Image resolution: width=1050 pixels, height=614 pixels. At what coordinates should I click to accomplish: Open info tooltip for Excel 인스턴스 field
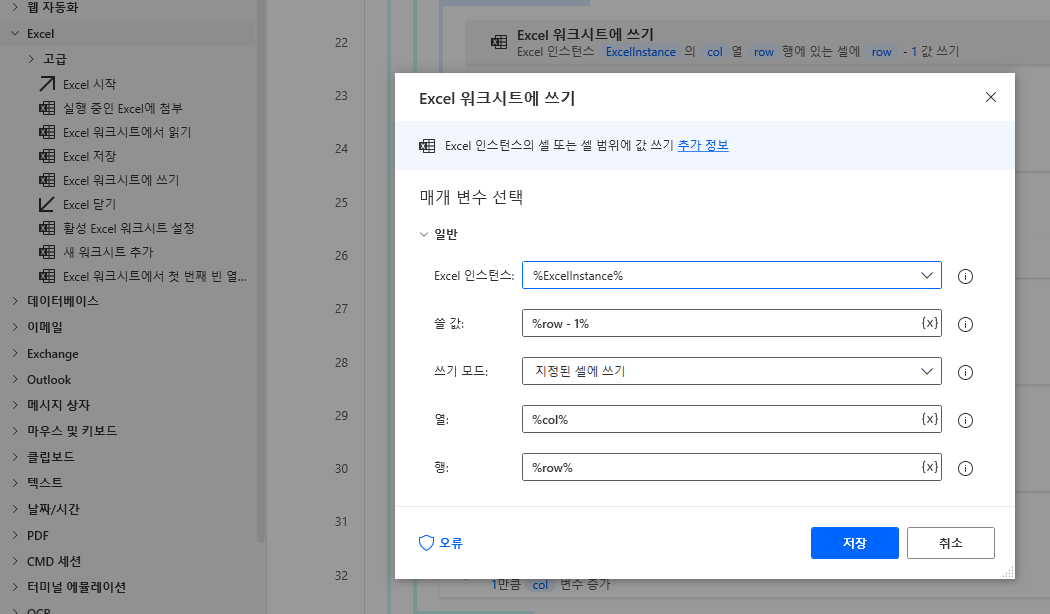coord(965,276)
